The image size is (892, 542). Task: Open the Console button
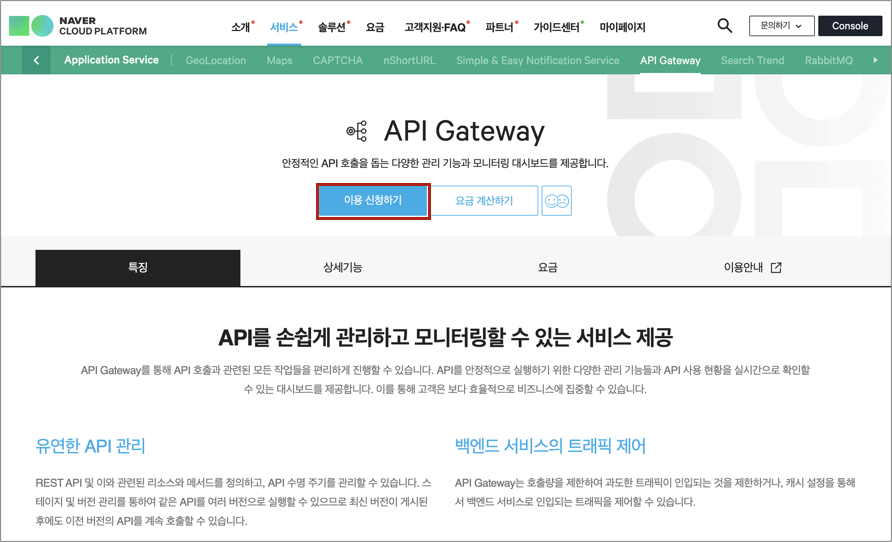850,26
